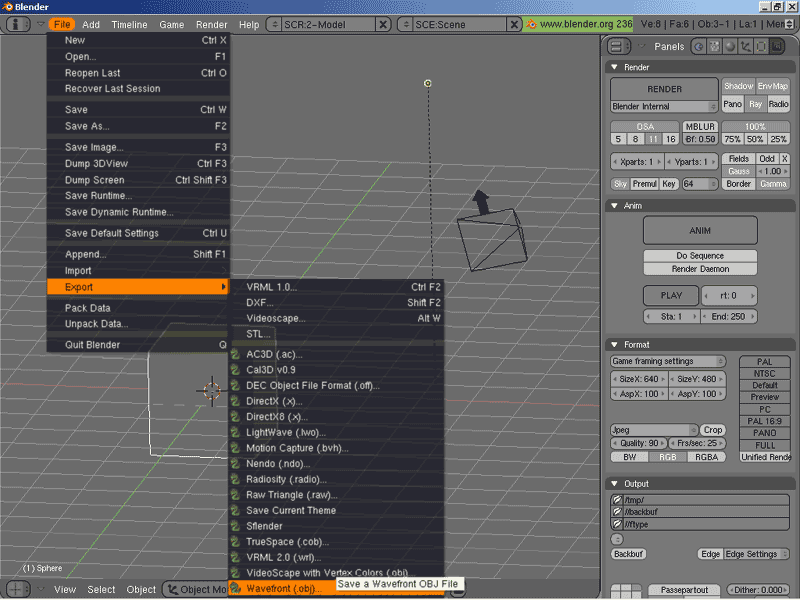This screenshot has height=600, width=800.
Task: Select the Editing square context icon
Action: point(761,46)
